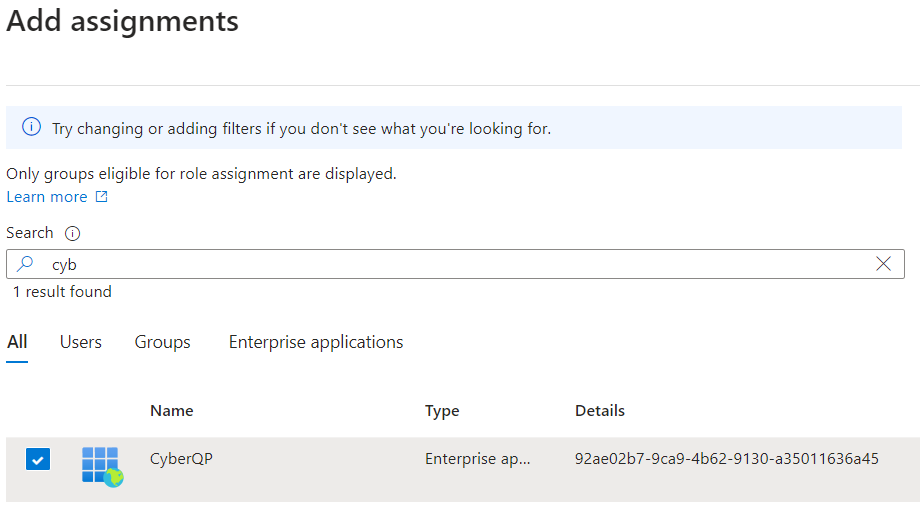This screenshot has height=505, width=920.
Task: Focus the search input containing cyb
Action: point(455,264)
